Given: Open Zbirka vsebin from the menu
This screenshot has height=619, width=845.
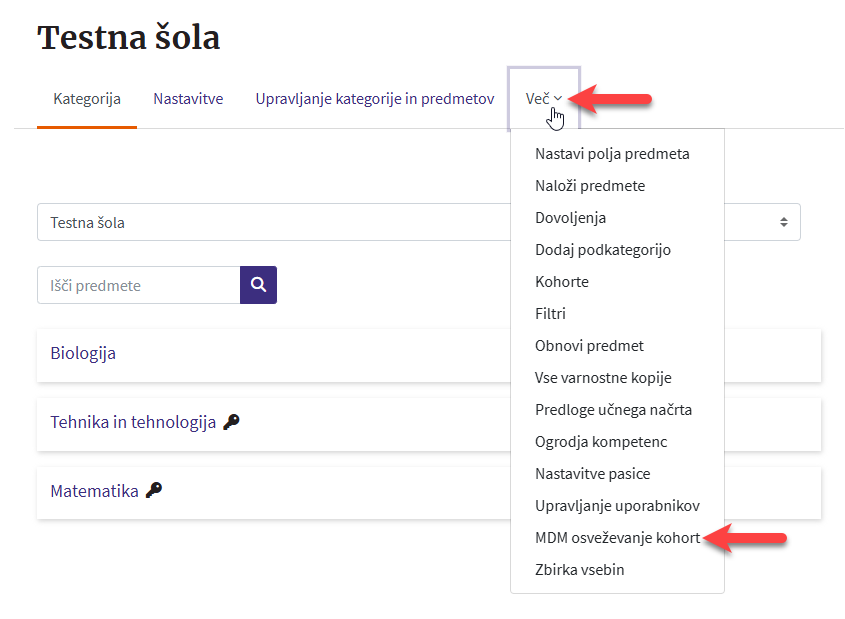Looking at the screenshot, I should [579, 570].
